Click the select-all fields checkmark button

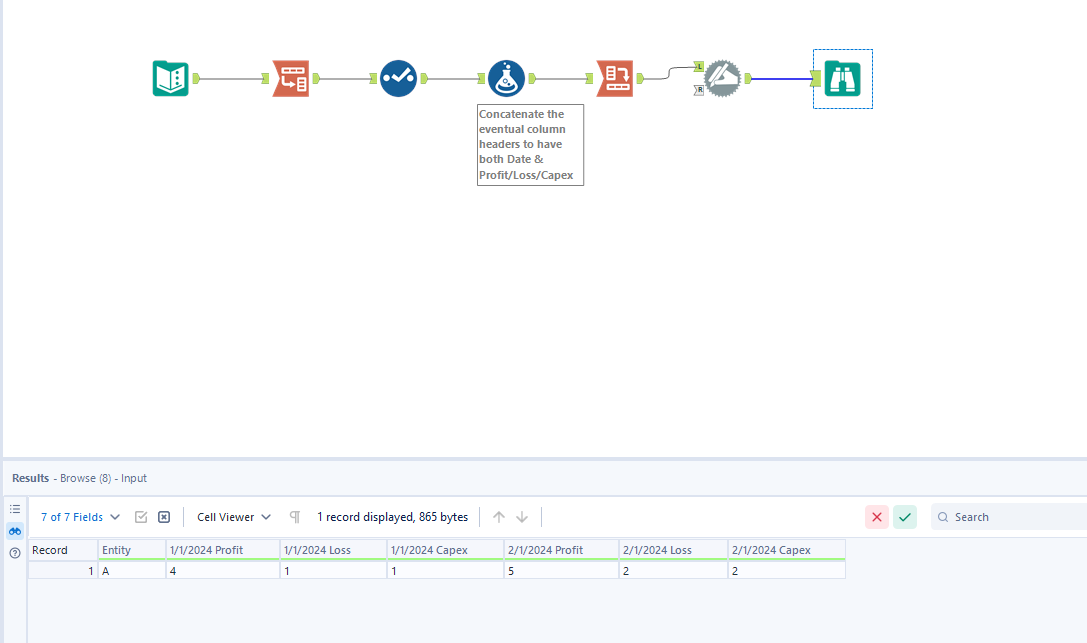141,516
